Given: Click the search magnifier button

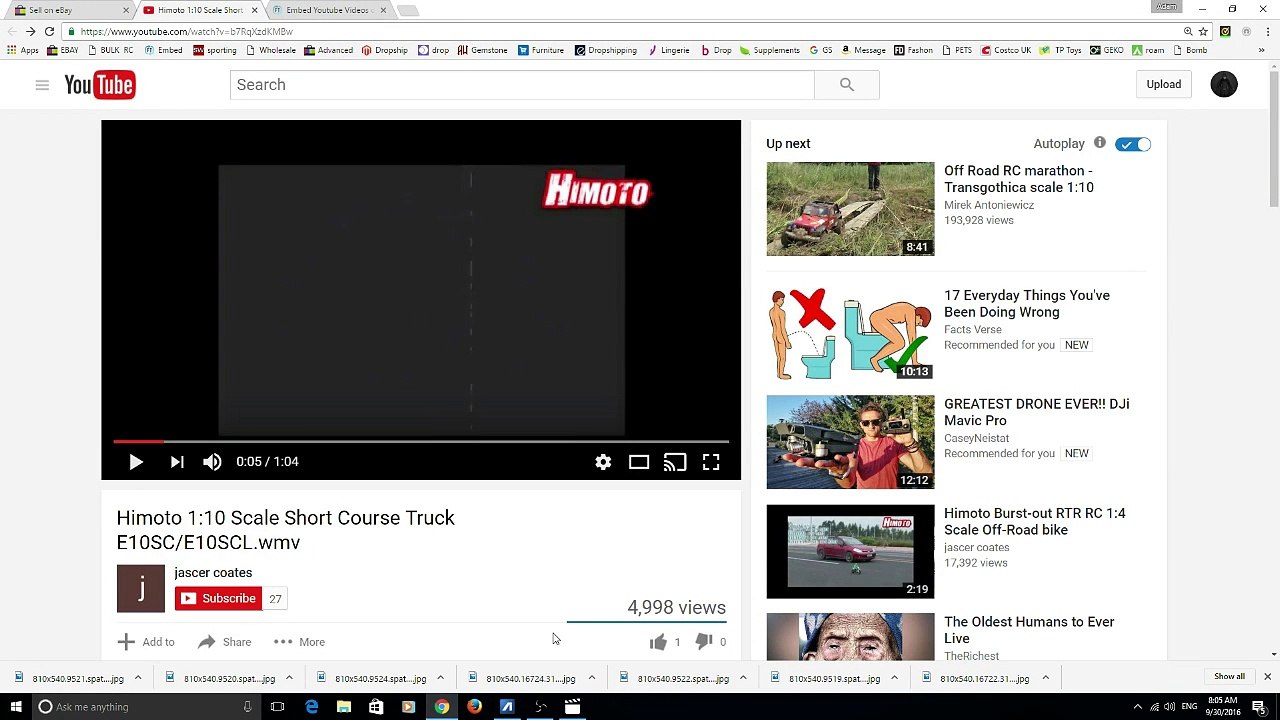Looking at the screenshot, I should (x=847, y=85).
